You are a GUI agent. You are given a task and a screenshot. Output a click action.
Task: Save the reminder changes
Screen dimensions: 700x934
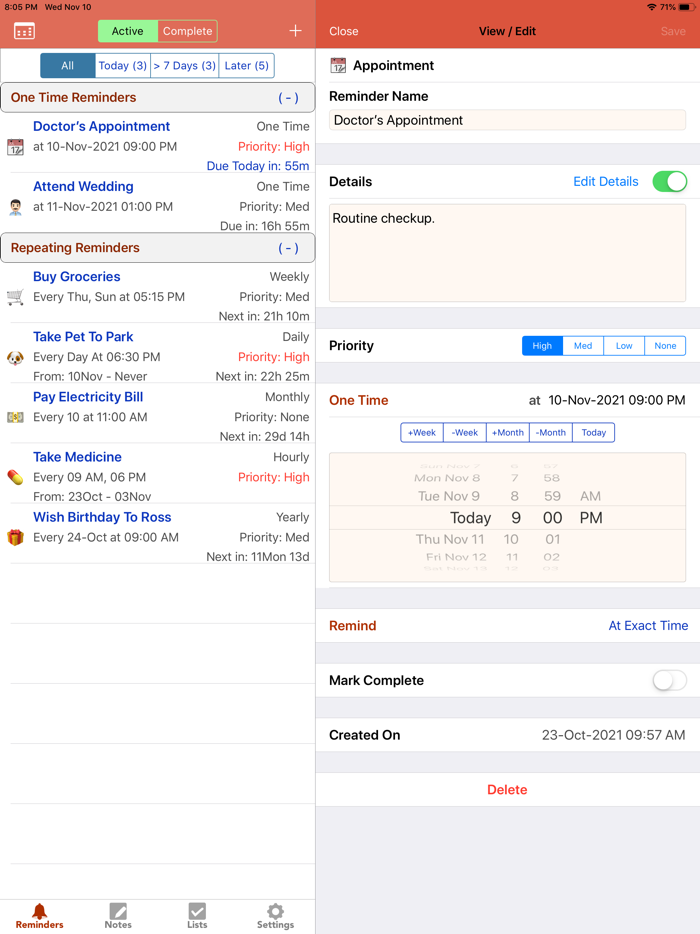[x=673, y=31]
